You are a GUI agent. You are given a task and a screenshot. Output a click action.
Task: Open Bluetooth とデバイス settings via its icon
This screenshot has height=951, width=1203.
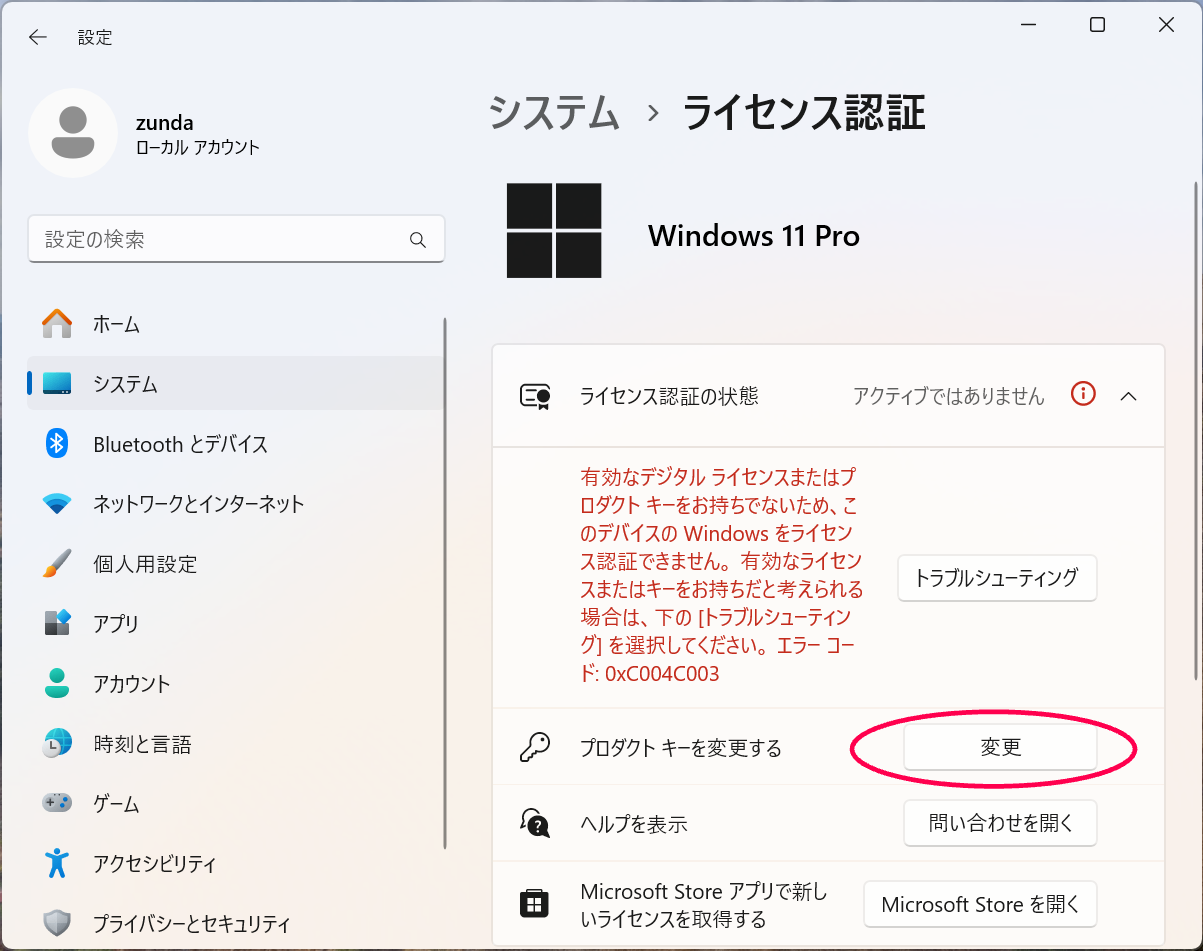(57, 444)
